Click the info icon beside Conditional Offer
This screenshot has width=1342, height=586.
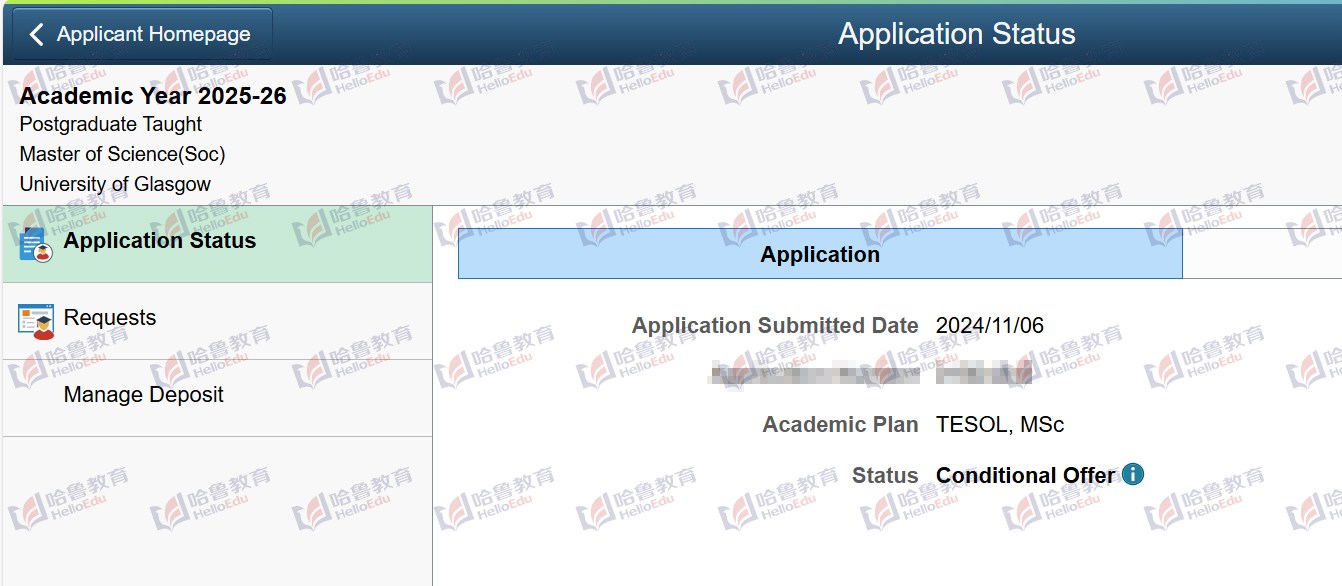coord(1132,474)
